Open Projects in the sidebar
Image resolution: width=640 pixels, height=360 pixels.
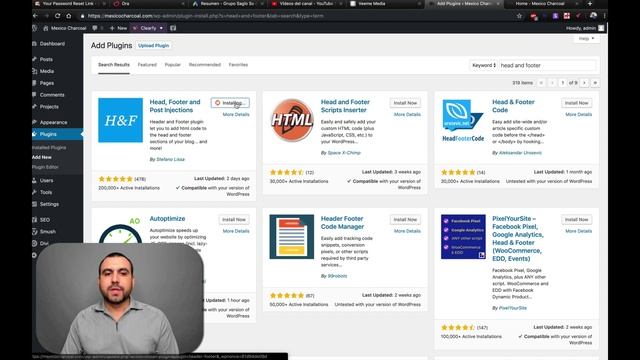click(x=49, y=107)
